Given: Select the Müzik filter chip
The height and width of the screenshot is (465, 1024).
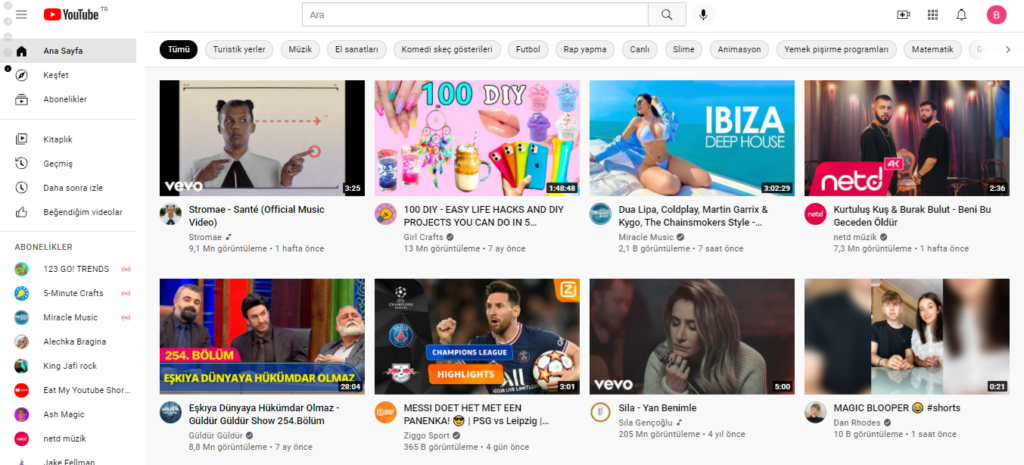Looking at the screenshot, I should tap(300, 50).
